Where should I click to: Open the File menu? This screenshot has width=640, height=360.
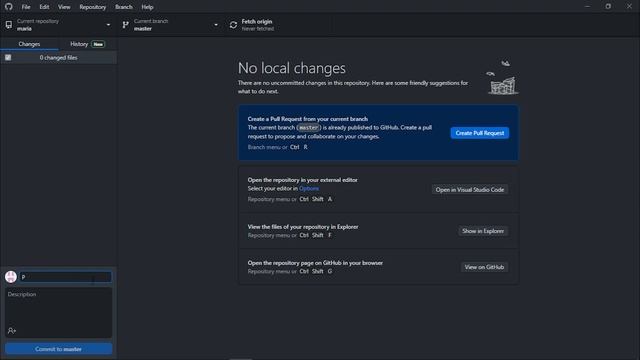pos(26,7)
